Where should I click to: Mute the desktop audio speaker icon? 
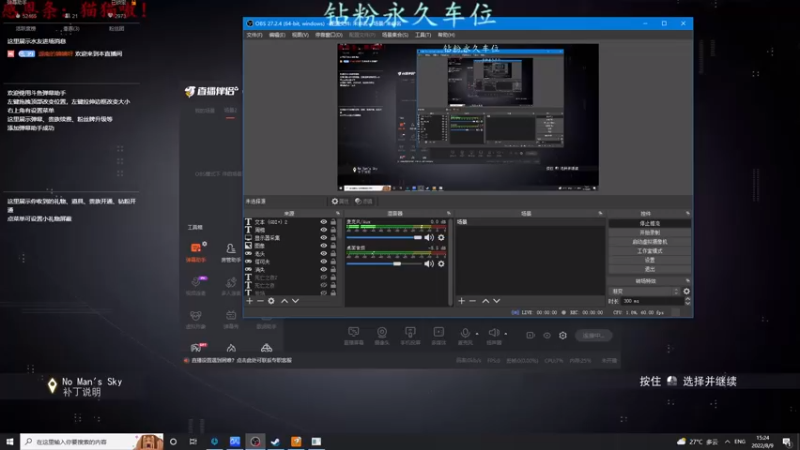click(429, 264)
